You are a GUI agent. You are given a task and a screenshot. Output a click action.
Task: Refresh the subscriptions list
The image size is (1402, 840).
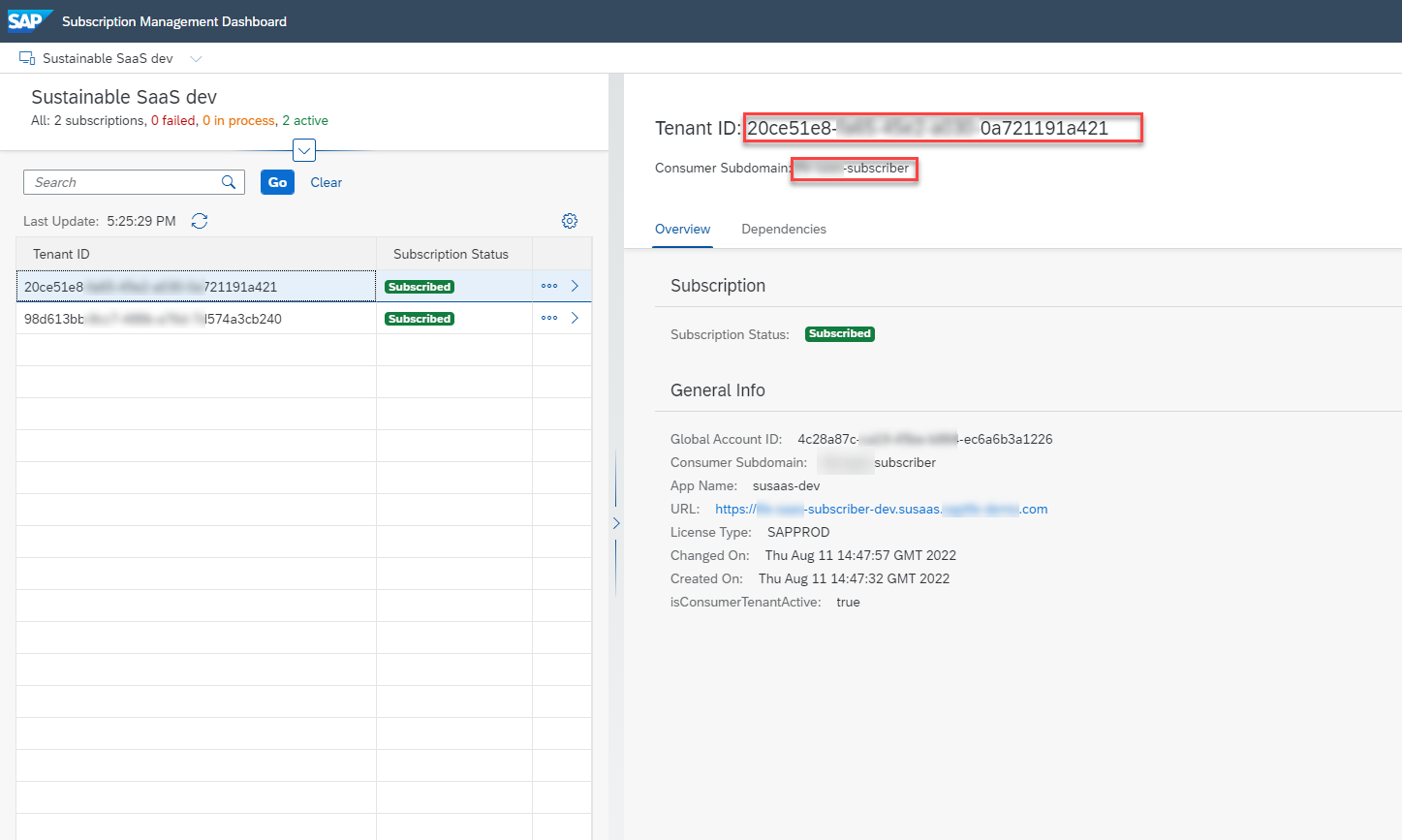click(200, 221)
